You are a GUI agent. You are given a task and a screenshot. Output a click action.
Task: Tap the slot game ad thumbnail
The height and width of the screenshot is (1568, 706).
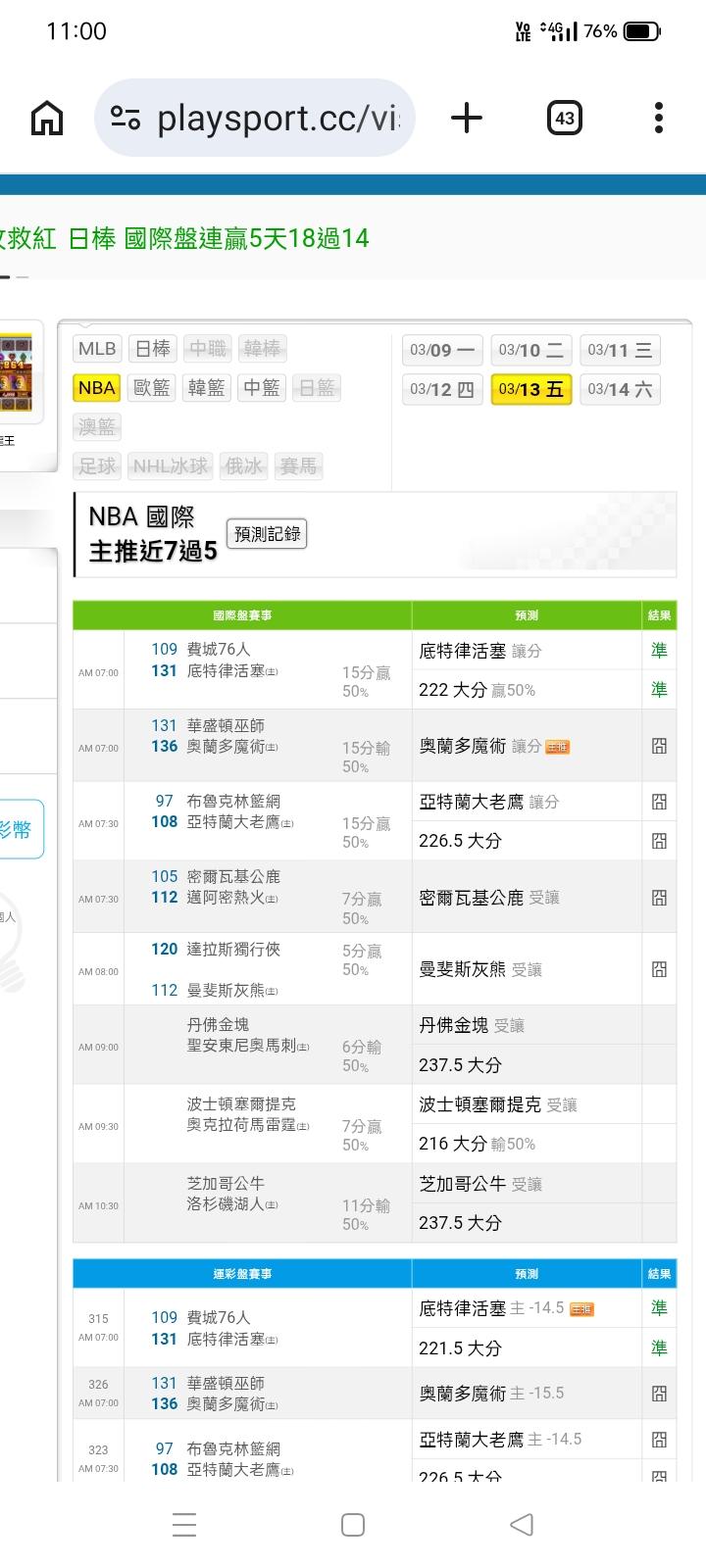[17, 372]
